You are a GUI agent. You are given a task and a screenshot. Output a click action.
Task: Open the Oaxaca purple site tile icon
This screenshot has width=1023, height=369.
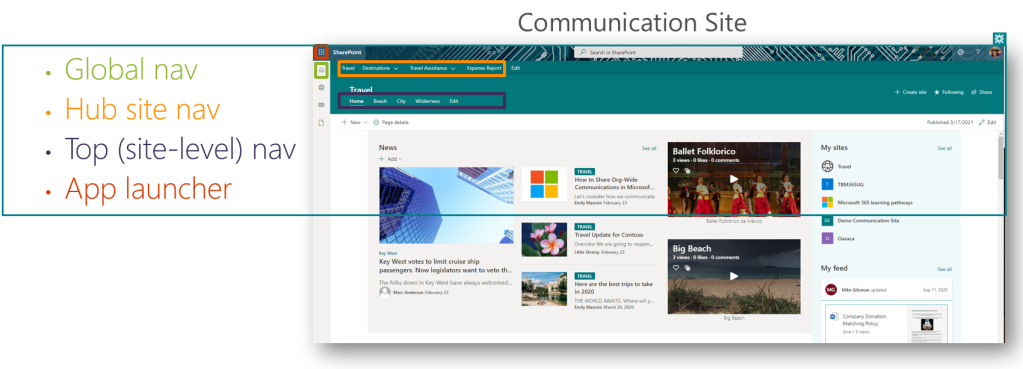click(827, 238)
